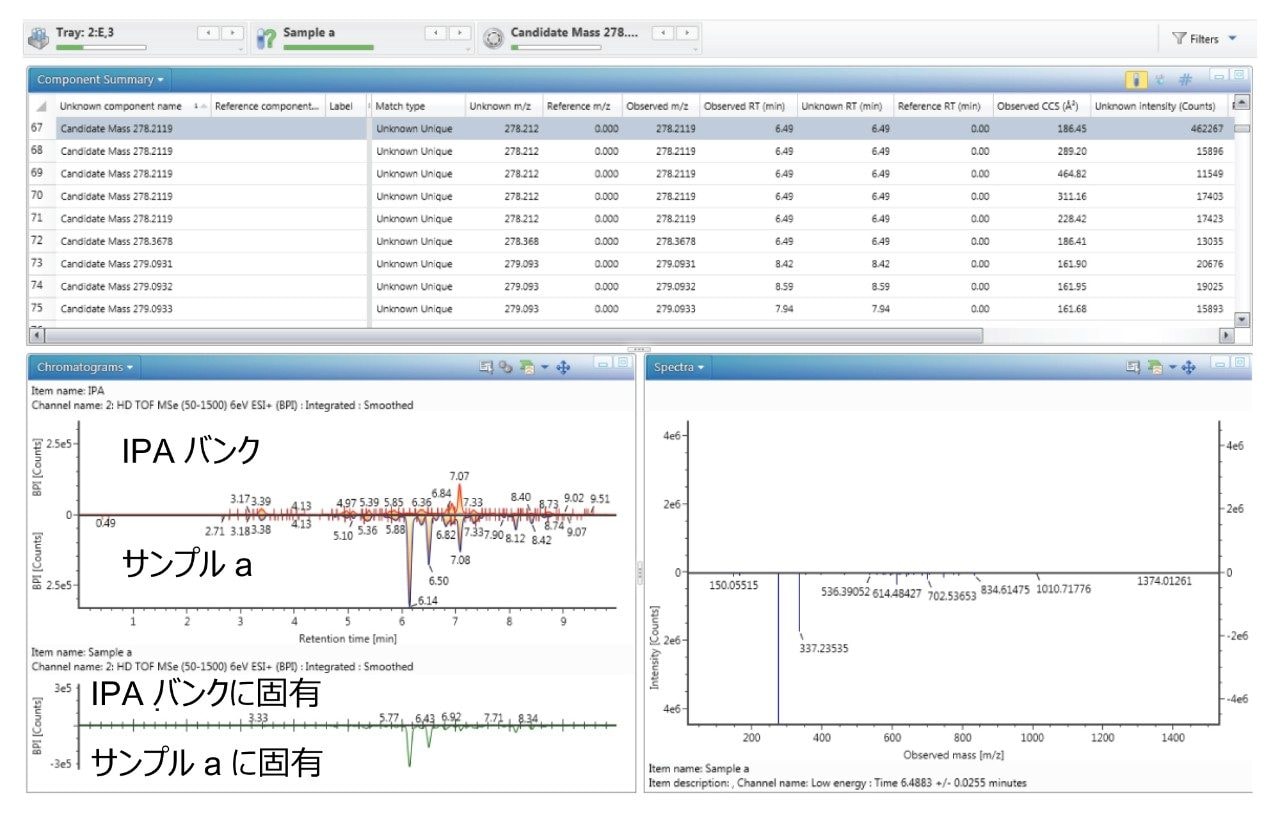Click the Tray progress bar
The width and height of the screenshot is (1280, 814).
pyautogui.click(x=101, y=47)
